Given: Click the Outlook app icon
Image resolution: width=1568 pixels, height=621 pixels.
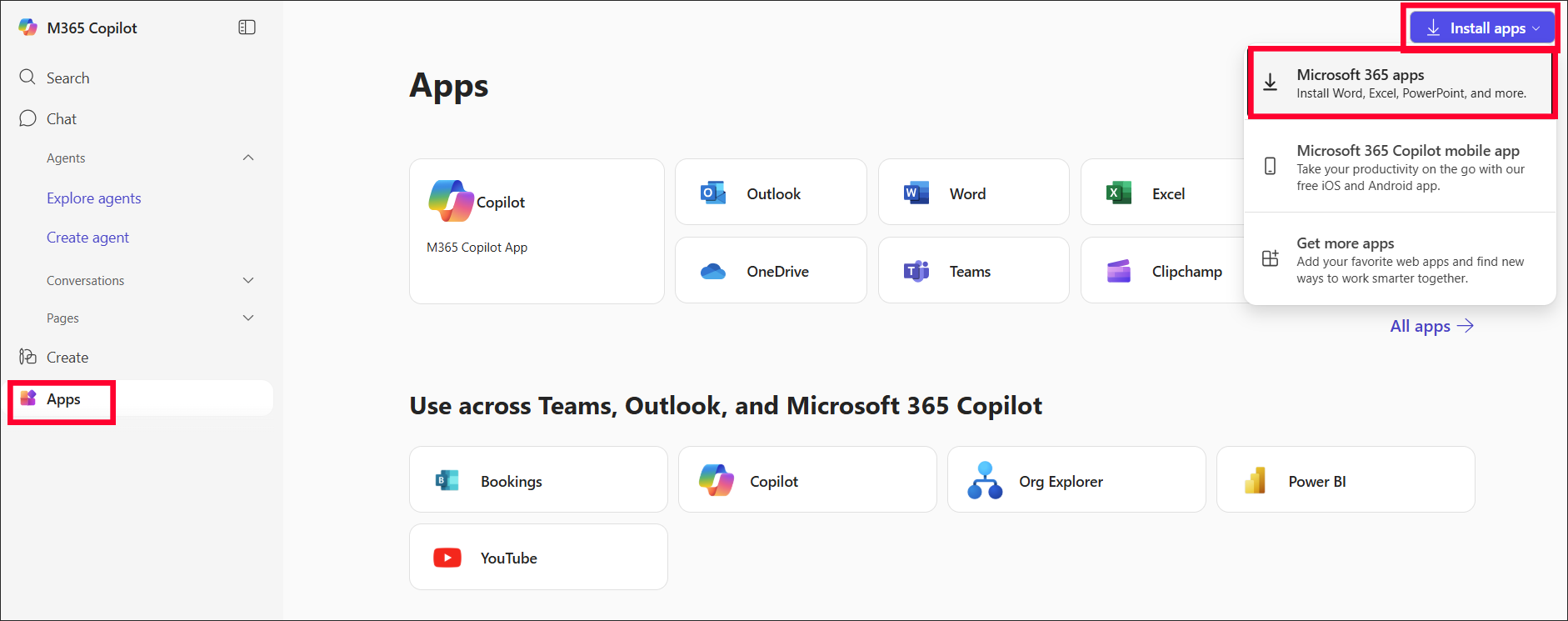Looking at the screenshot, I should [713, 193].
